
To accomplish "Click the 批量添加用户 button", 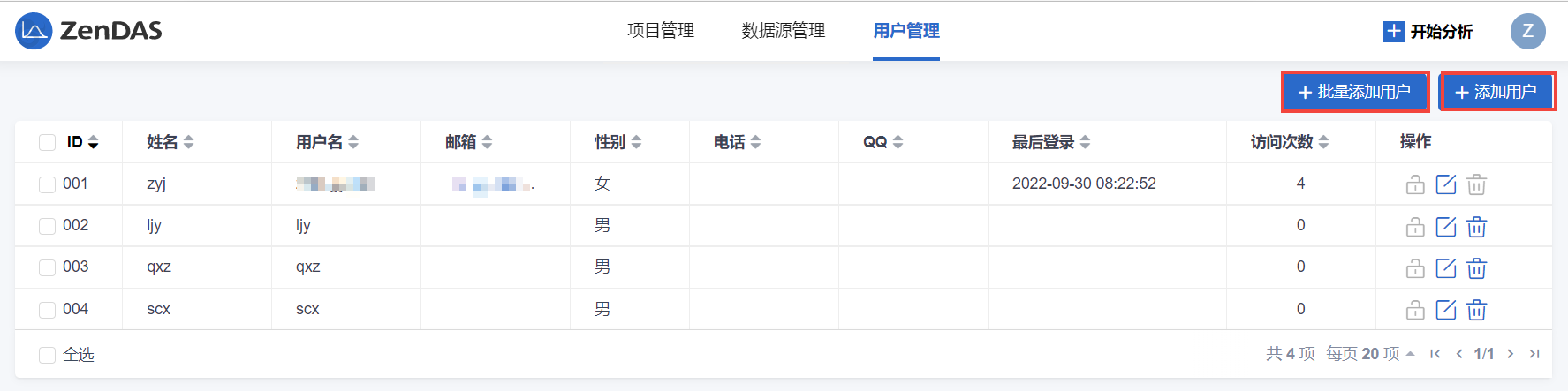I will (1354, 92).
